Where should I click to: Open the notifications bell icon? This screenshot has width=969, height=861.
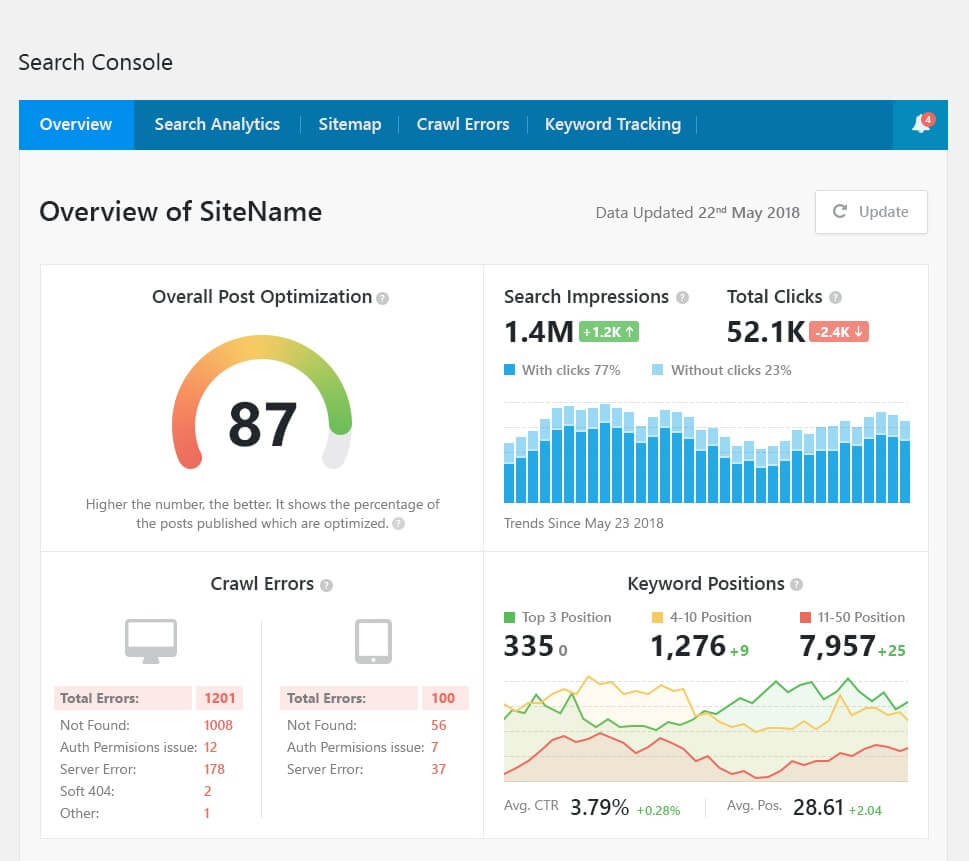[920, 124]
